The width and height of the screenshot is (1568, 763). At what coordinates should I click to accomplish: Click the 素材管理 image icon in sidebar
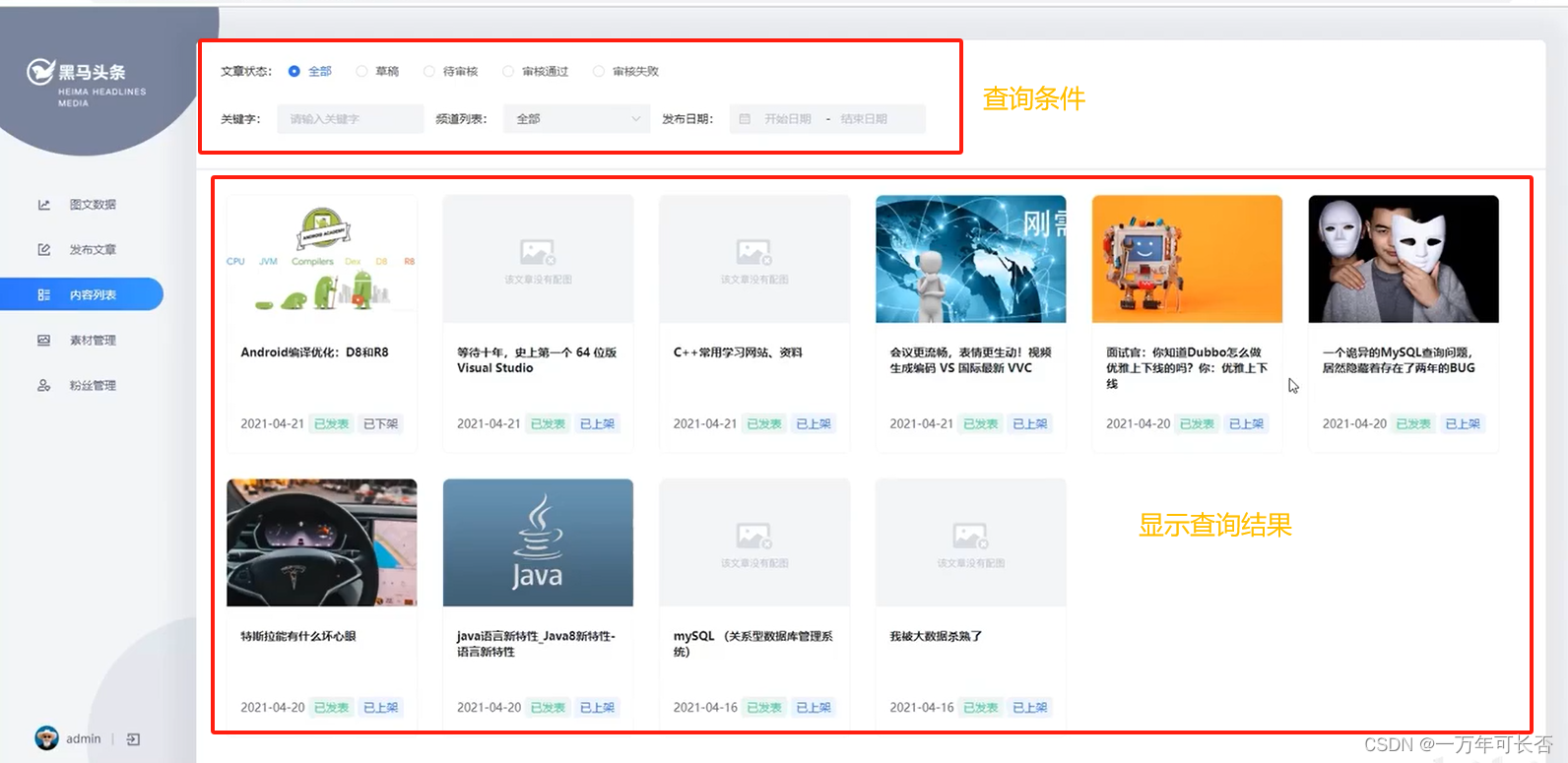tap(44, 341)
